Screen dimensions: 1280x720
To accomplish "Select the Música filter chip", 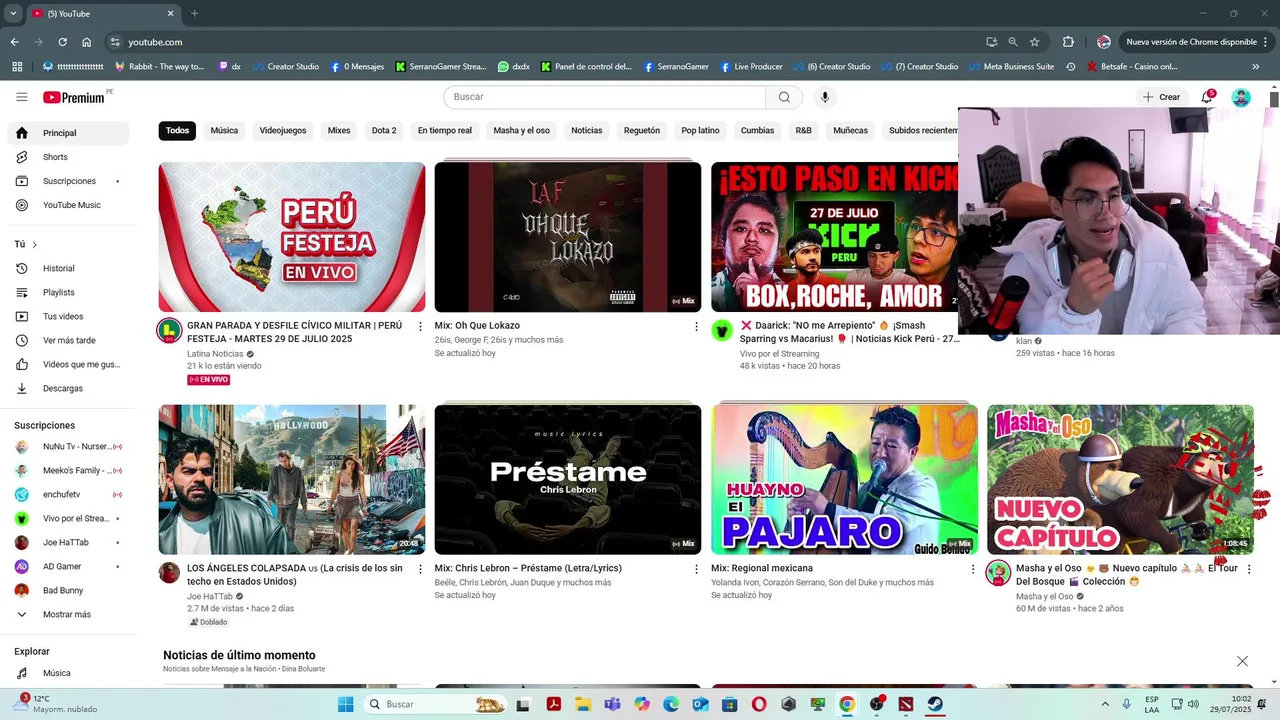I will pyautogui.click(x=224, y=130).
